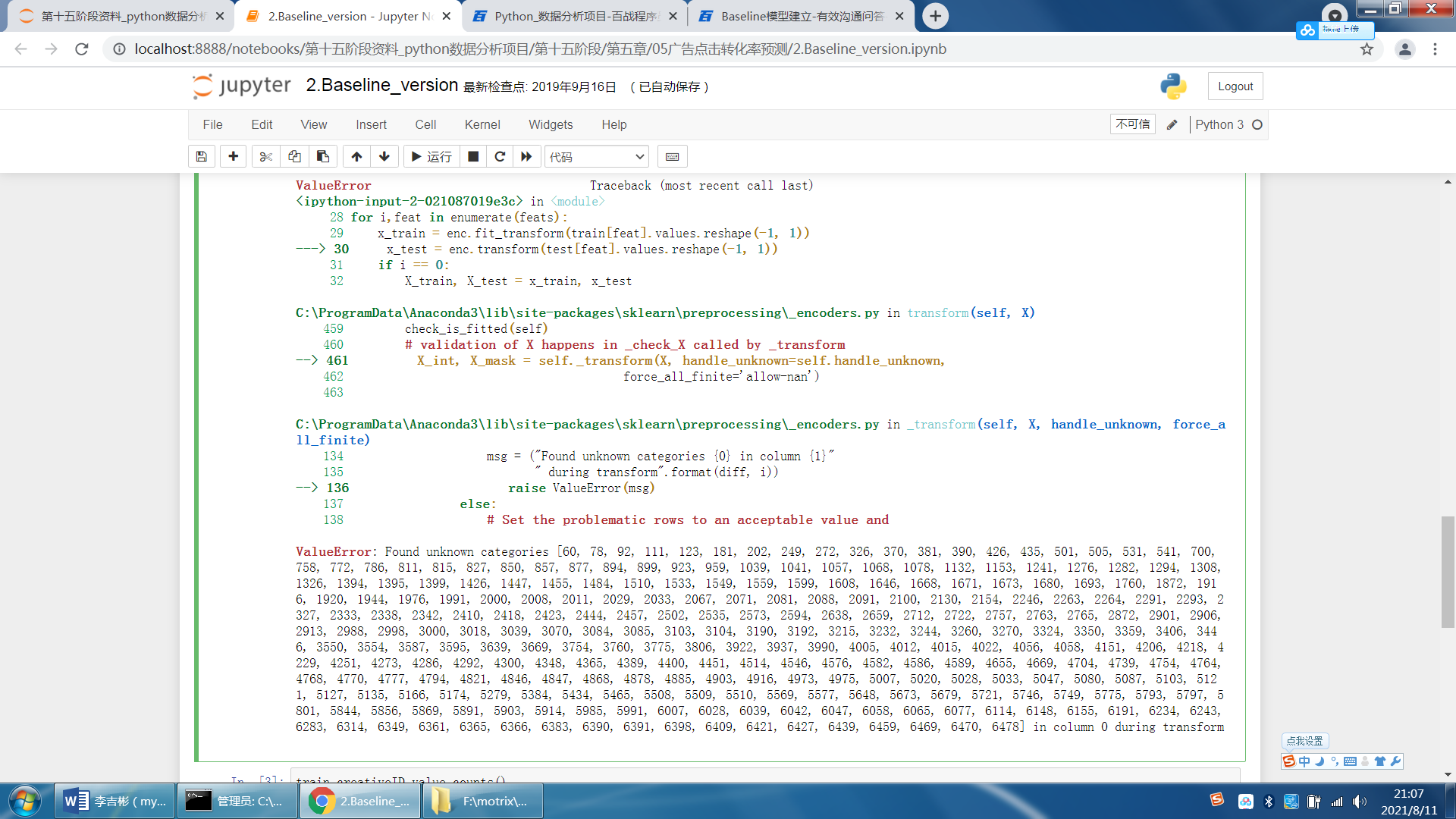Click last checkpoint date 2019年9月16日
This screenshot has width=1456, height=819.
point(574,87)
